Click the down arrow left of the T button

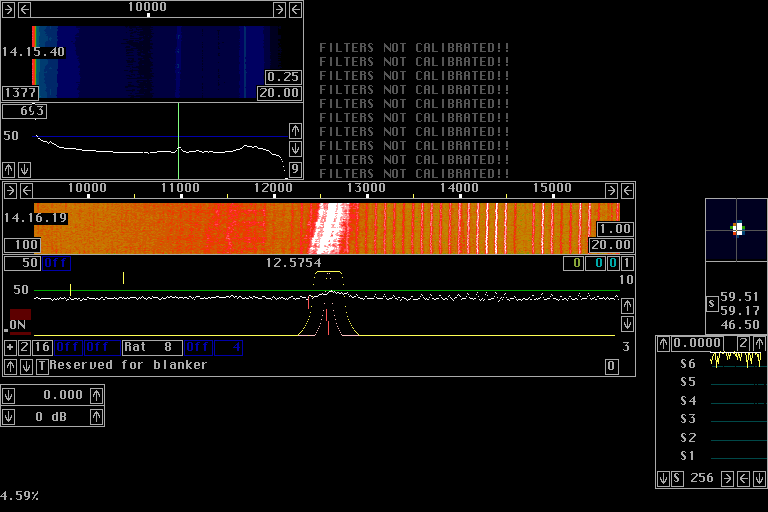click(x=26, y=366)
